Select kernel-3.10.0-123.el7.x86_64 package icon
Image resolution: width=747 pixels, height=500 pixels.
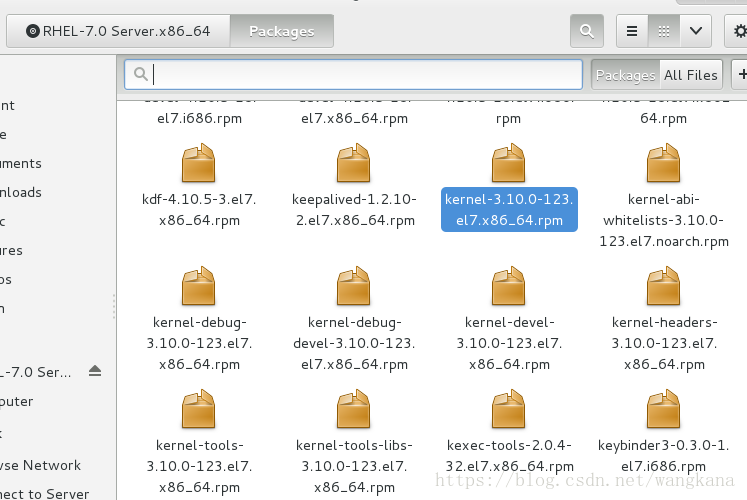tap(508, 163)
